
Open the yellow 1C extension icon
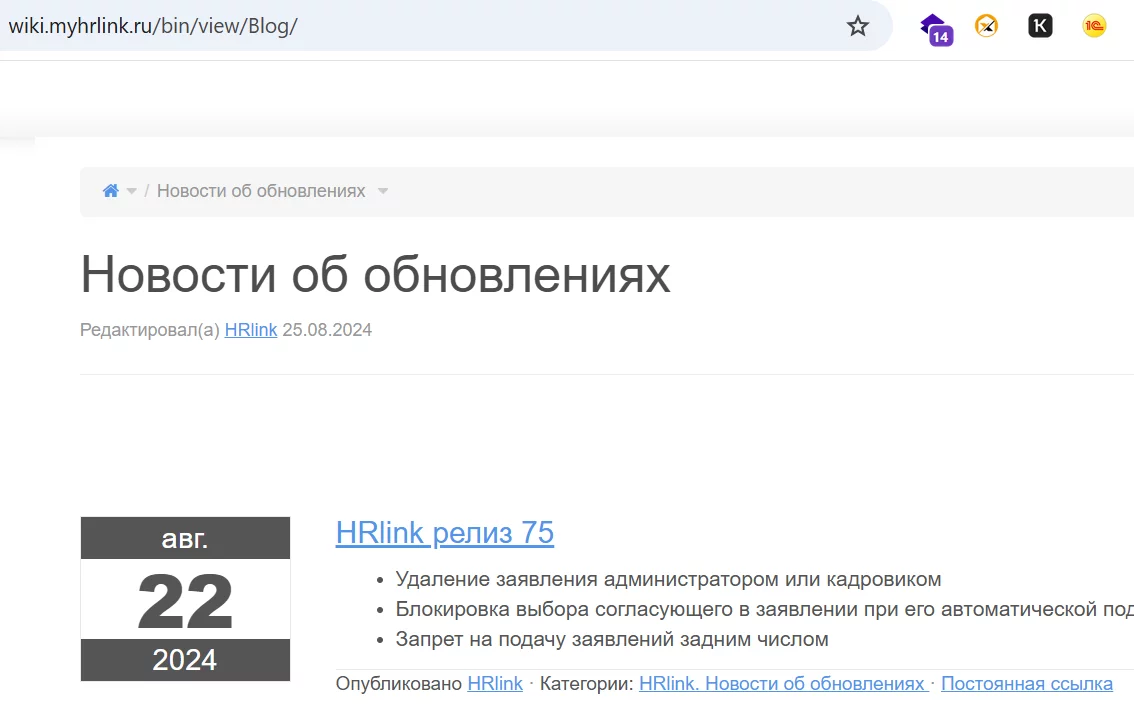click(1094, 26)
